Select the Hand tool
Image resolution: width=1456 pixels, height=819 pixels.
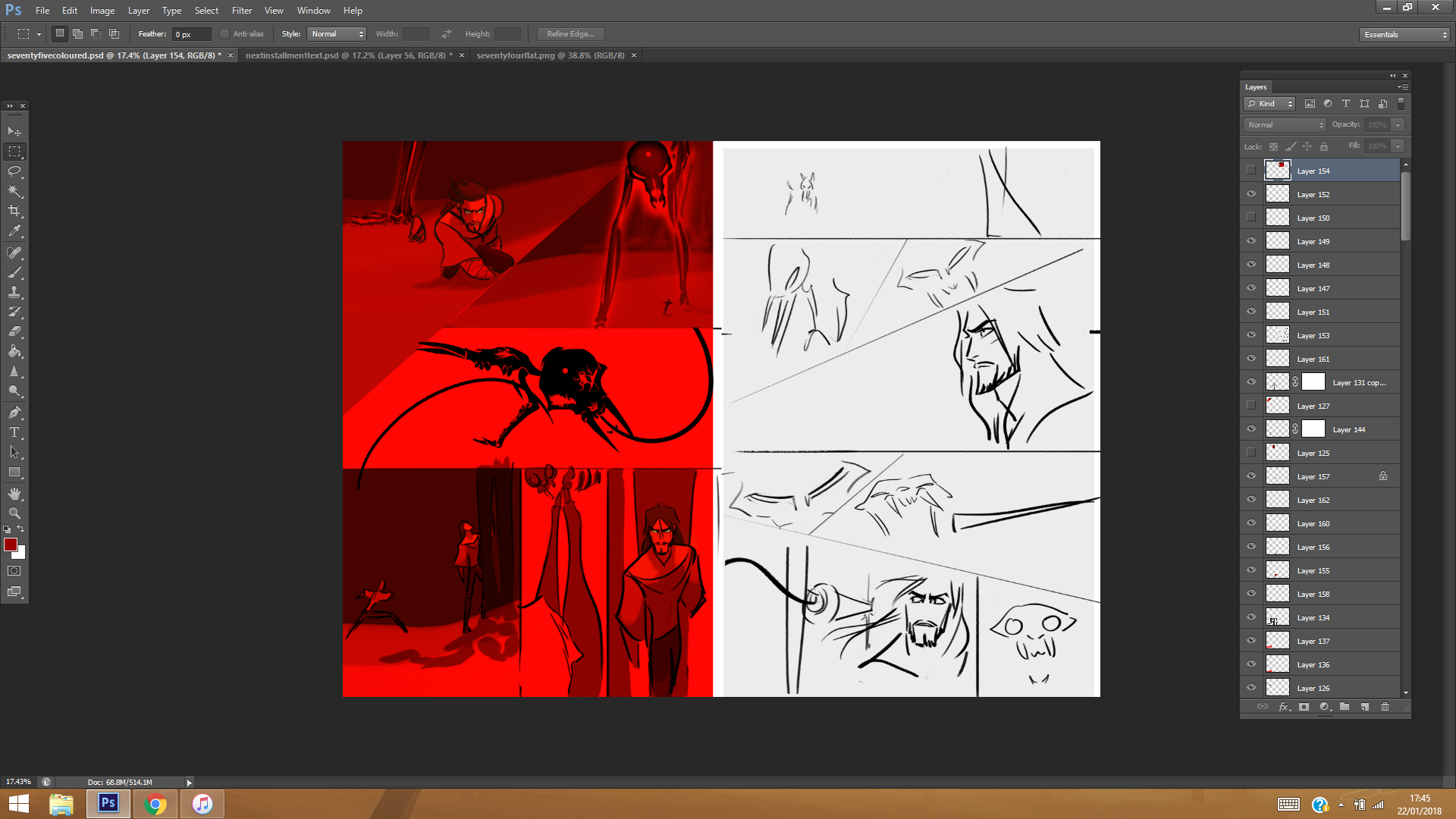[14, 494]
